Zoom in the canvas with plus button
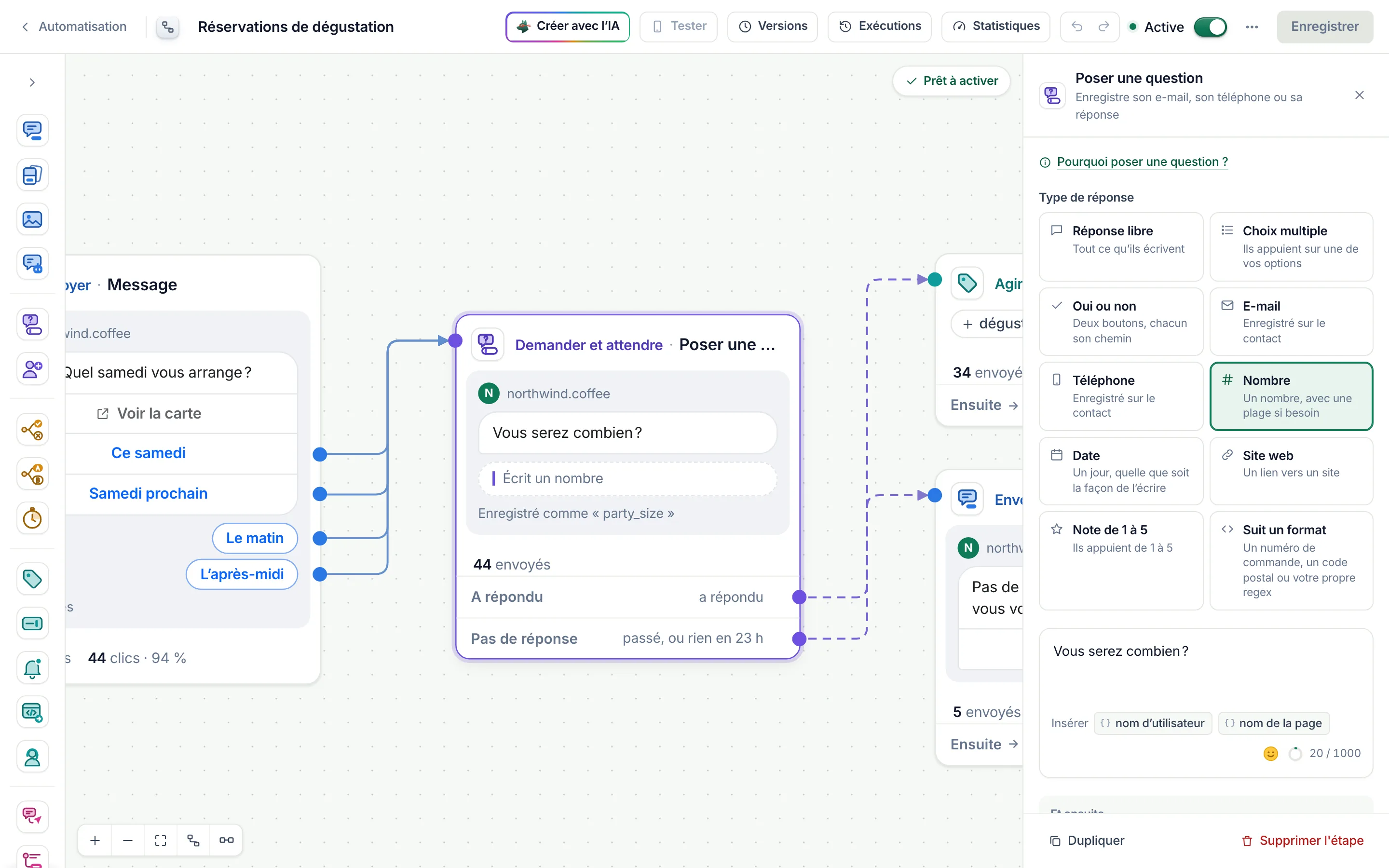1389x868 pixels. [x=95, y=841]
